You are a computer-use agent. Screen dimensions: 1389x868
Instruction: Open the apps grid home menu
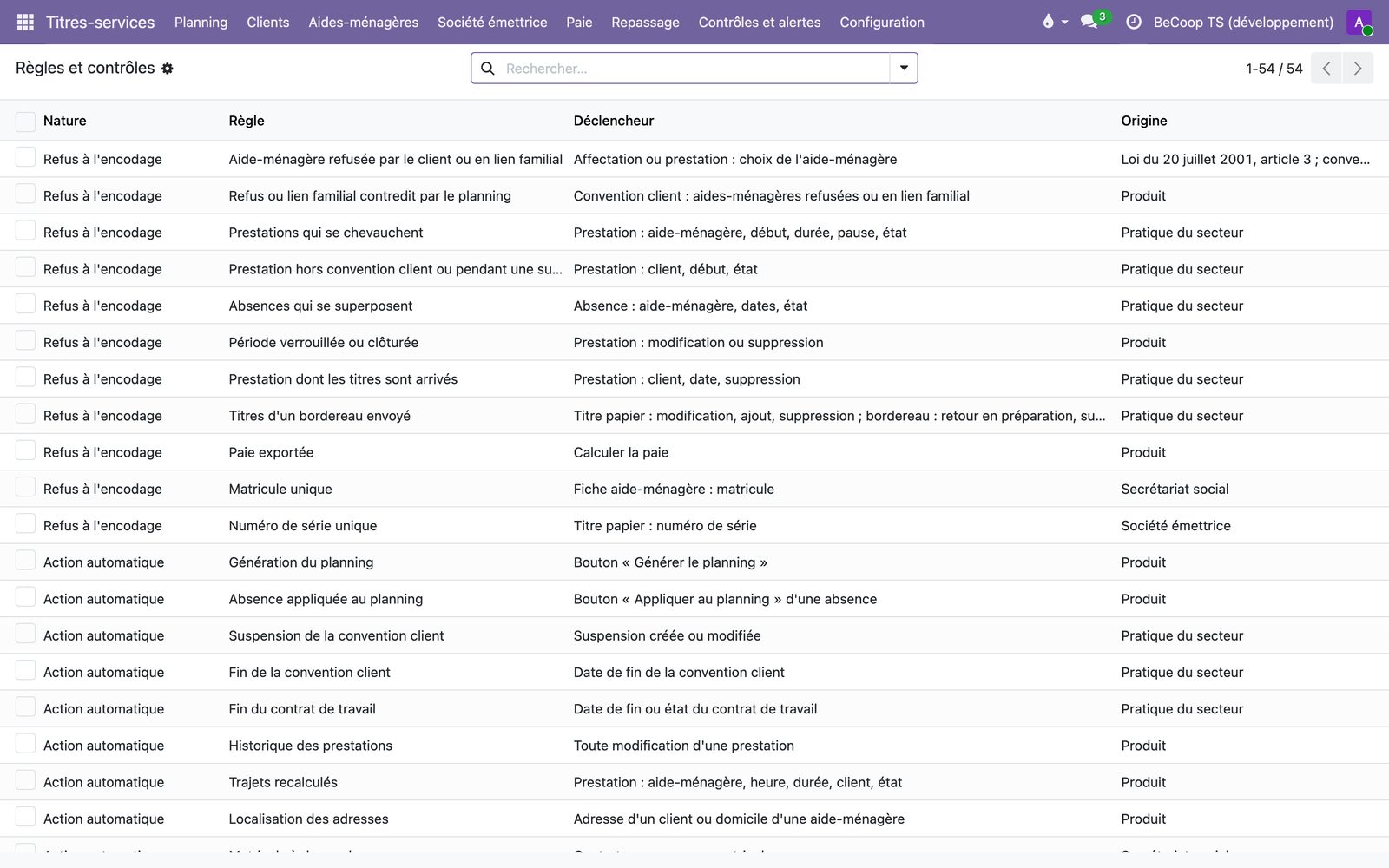25,22
